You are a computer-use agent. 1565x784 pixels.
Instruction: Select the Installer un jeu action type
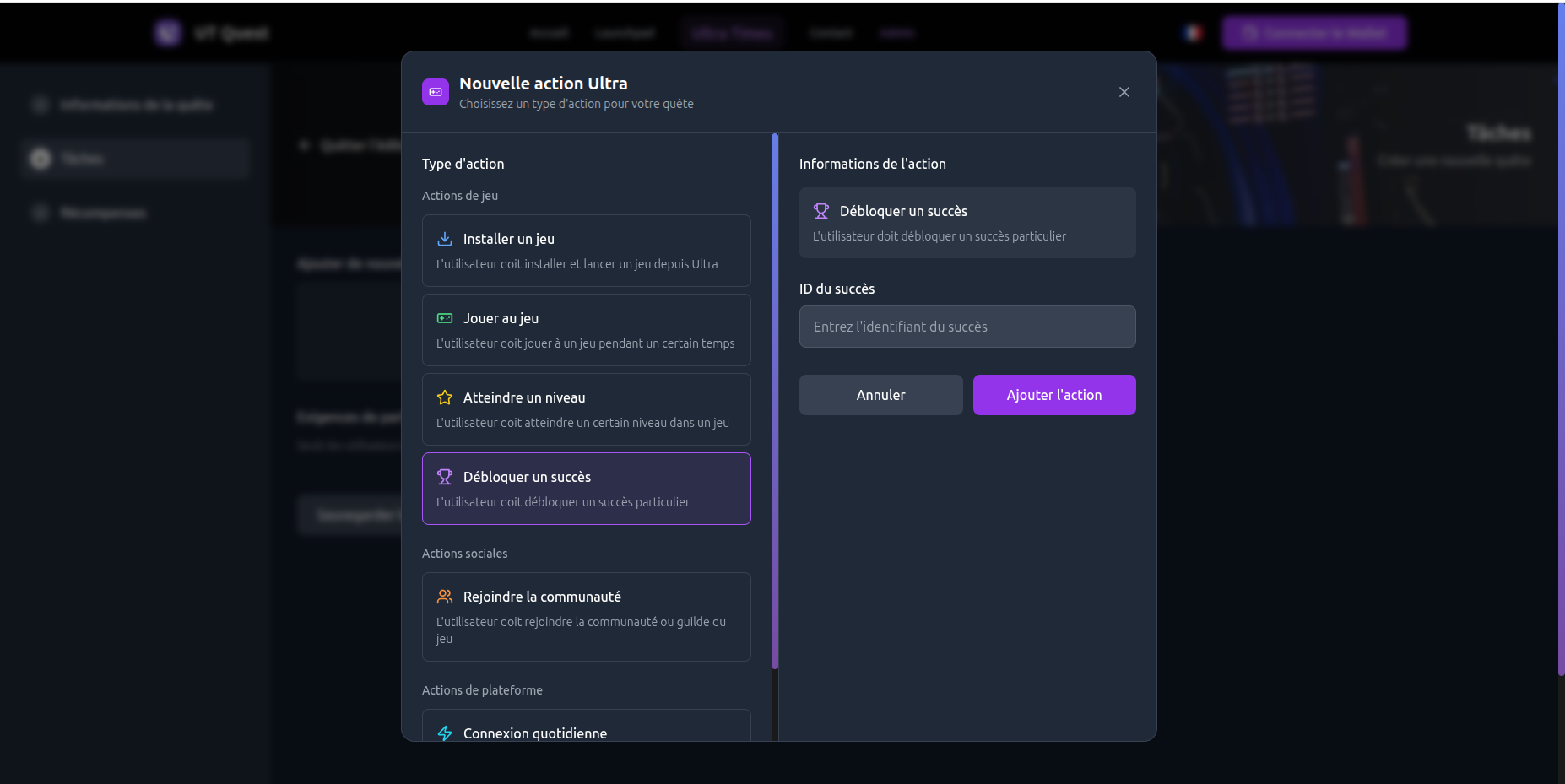pyautogui.click(x=586, y=251)
